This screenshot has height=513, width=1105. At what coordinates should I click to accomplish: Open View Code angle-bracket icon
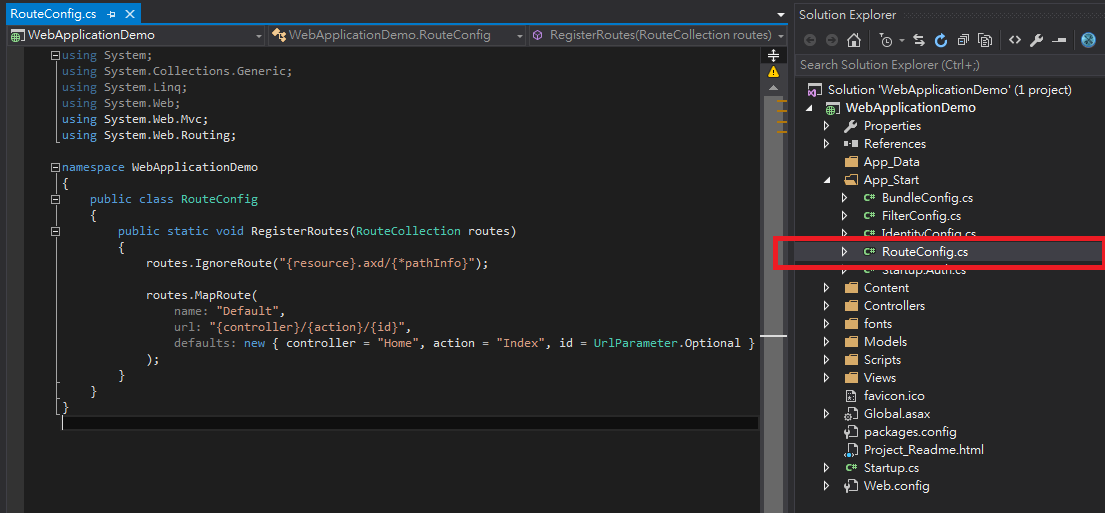coord(1015,40)
